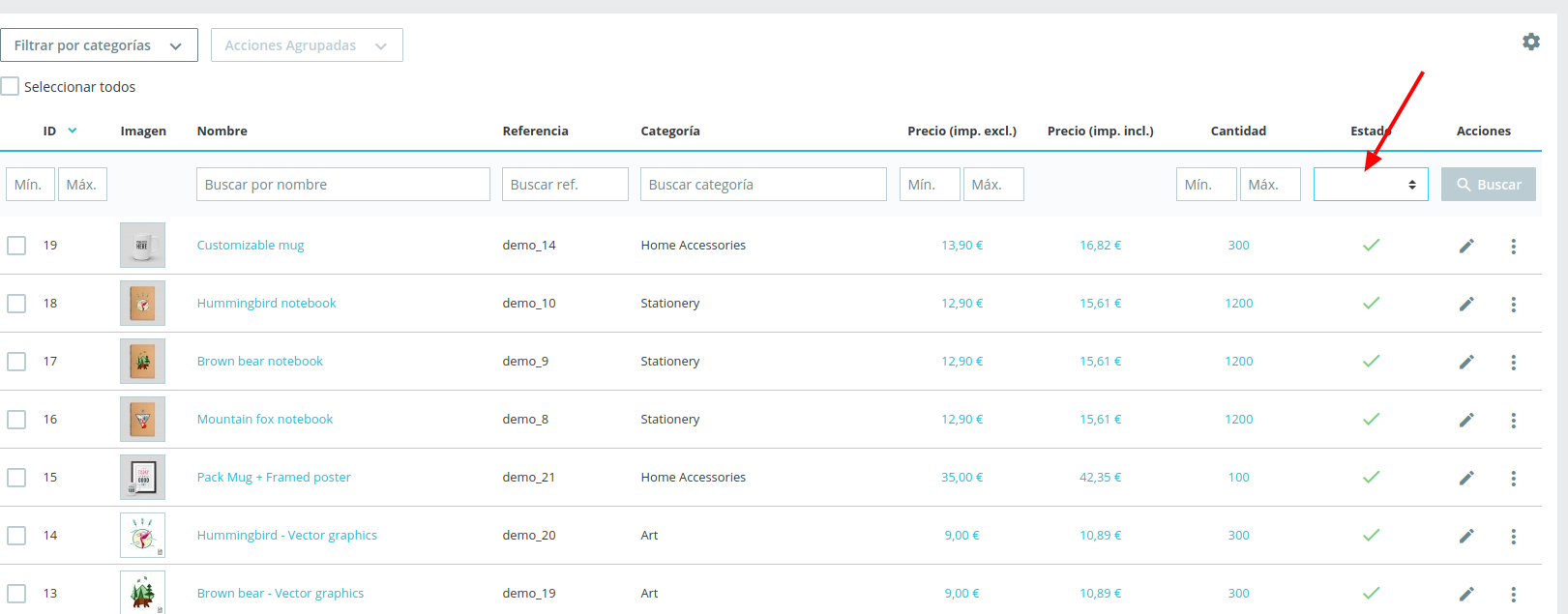
Task: Edit Hummingbird notebook with pencil icon
Action: tap(1466, 304)
